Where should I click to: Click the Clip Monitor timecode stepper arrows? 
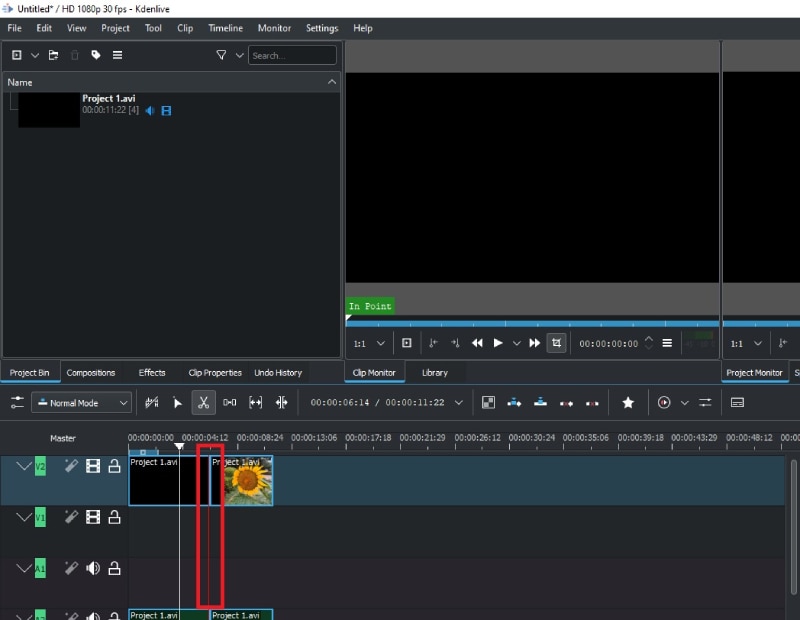coord(648,342)
